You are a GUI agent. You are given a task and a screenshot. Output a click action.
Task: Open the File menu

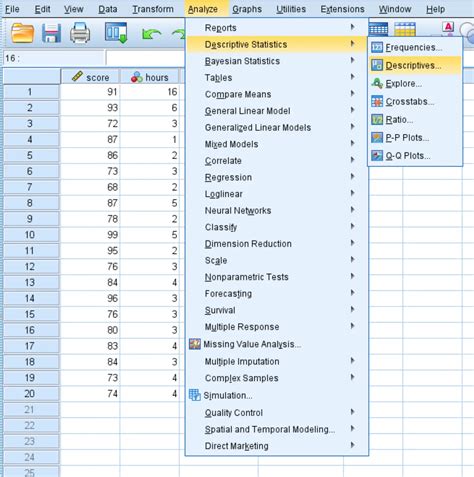coord(12,9)
